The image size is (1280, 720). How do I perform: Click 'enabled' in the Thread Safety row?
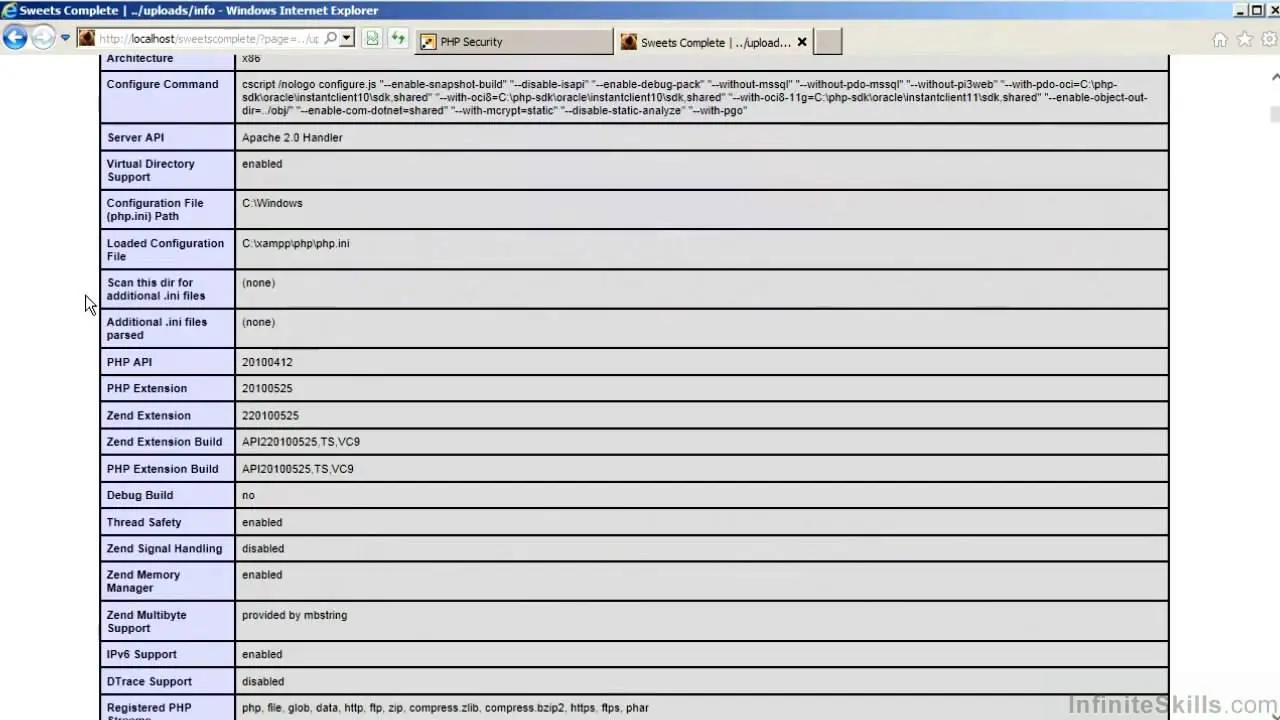[x=262, y=522]
